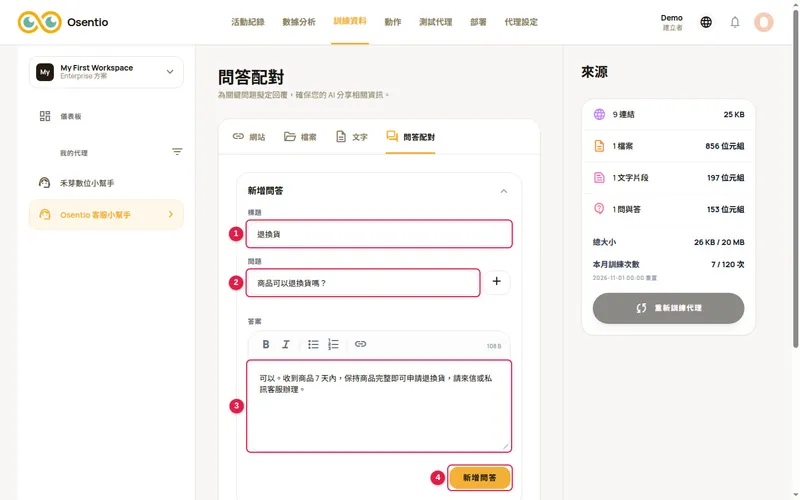Click the 26 KB / 20 MB value
This screenshot has width=800, height=500.
(719, 242)
